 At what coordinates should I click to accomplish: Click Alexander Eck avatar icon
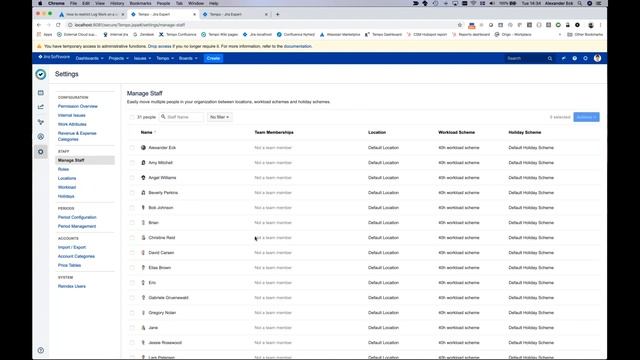pos(143,147)
